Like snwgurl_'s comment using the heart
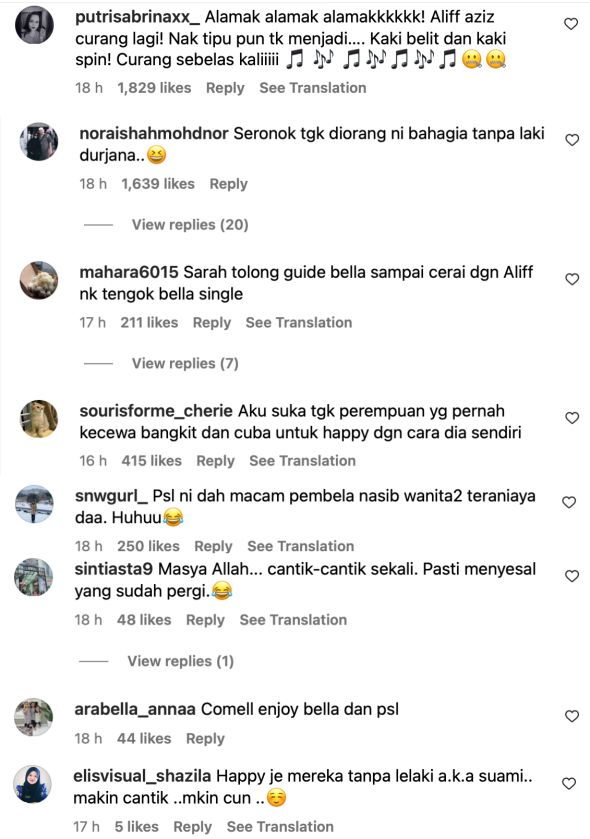This screenshot has height=839, width=590. click(569, 502)
